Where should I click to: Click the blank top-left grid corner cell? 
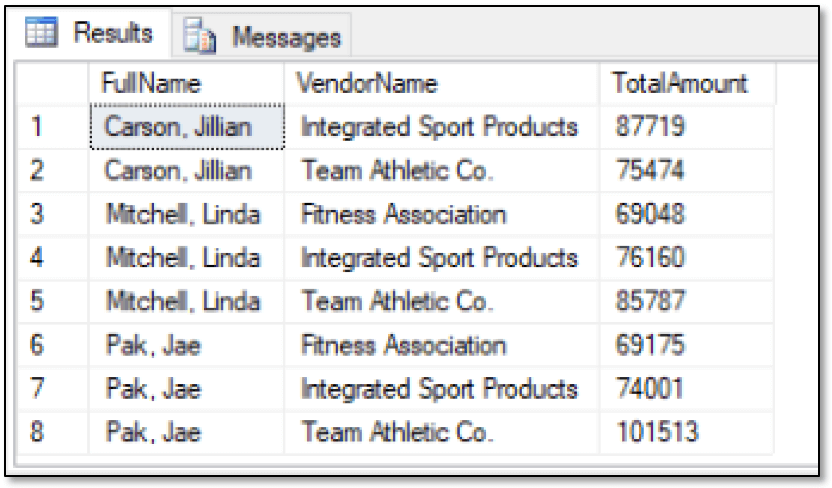[52, 83]
